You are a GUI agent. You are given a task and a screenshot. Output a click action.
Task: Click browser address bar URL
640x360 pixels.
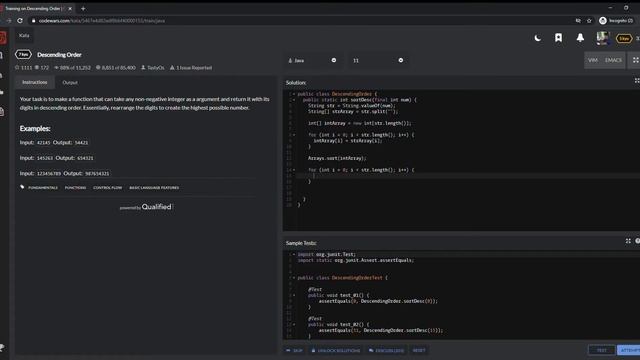click(102, 20)
